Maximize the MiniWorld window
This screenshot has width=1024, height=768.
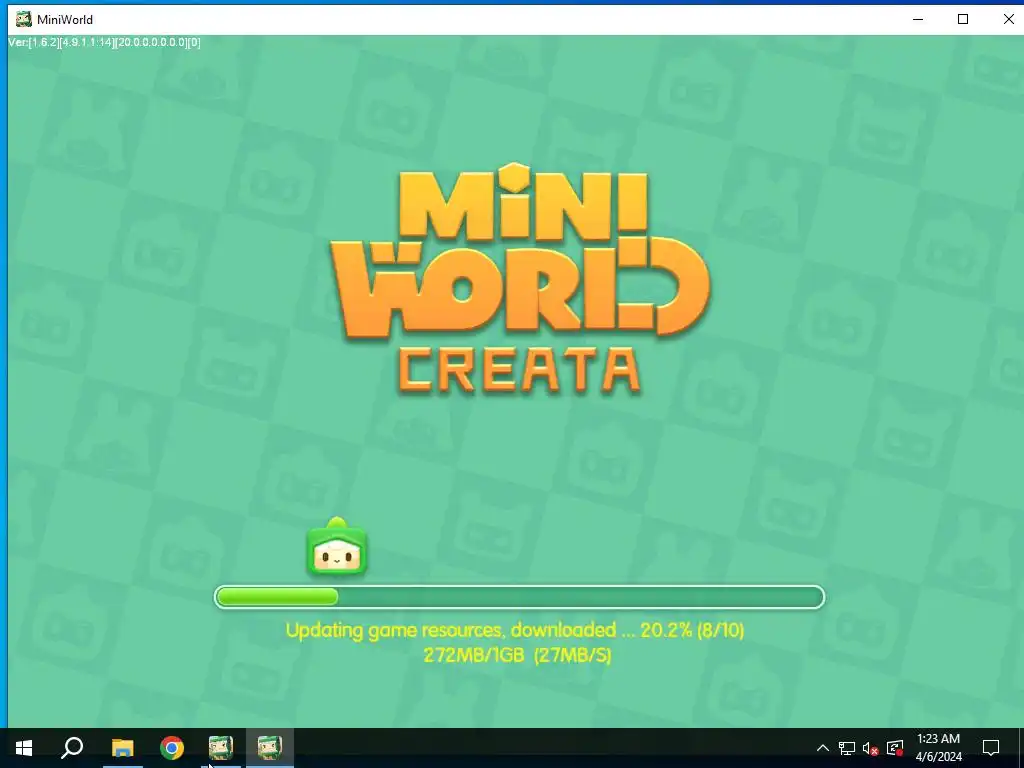pos(963,19)
